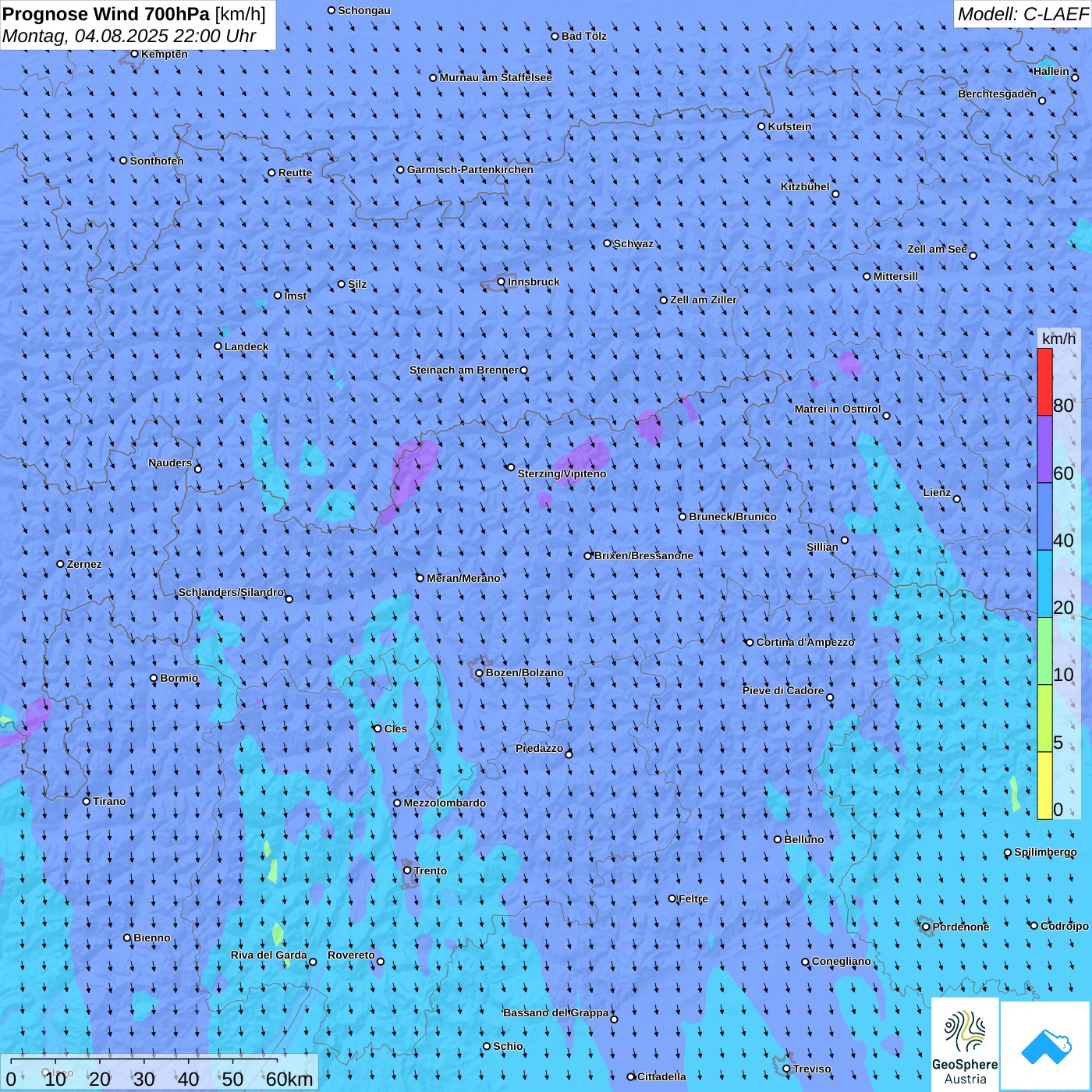This screenshot has height=1092, width=1092.
Task: Click the 'Prognose Wind 700hPa [km/h]' title
Action: pyautogui.click(x=134, y=14)
